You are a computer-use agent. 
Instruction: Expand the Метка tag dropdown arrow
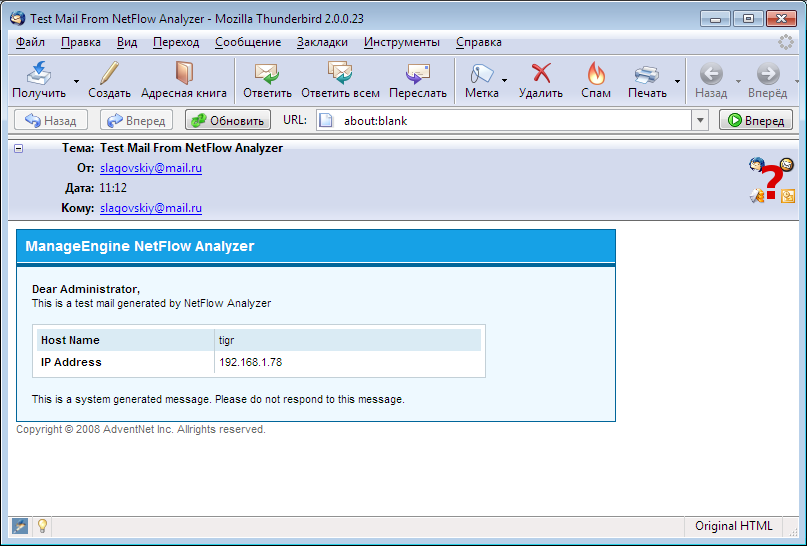(504, 80)
